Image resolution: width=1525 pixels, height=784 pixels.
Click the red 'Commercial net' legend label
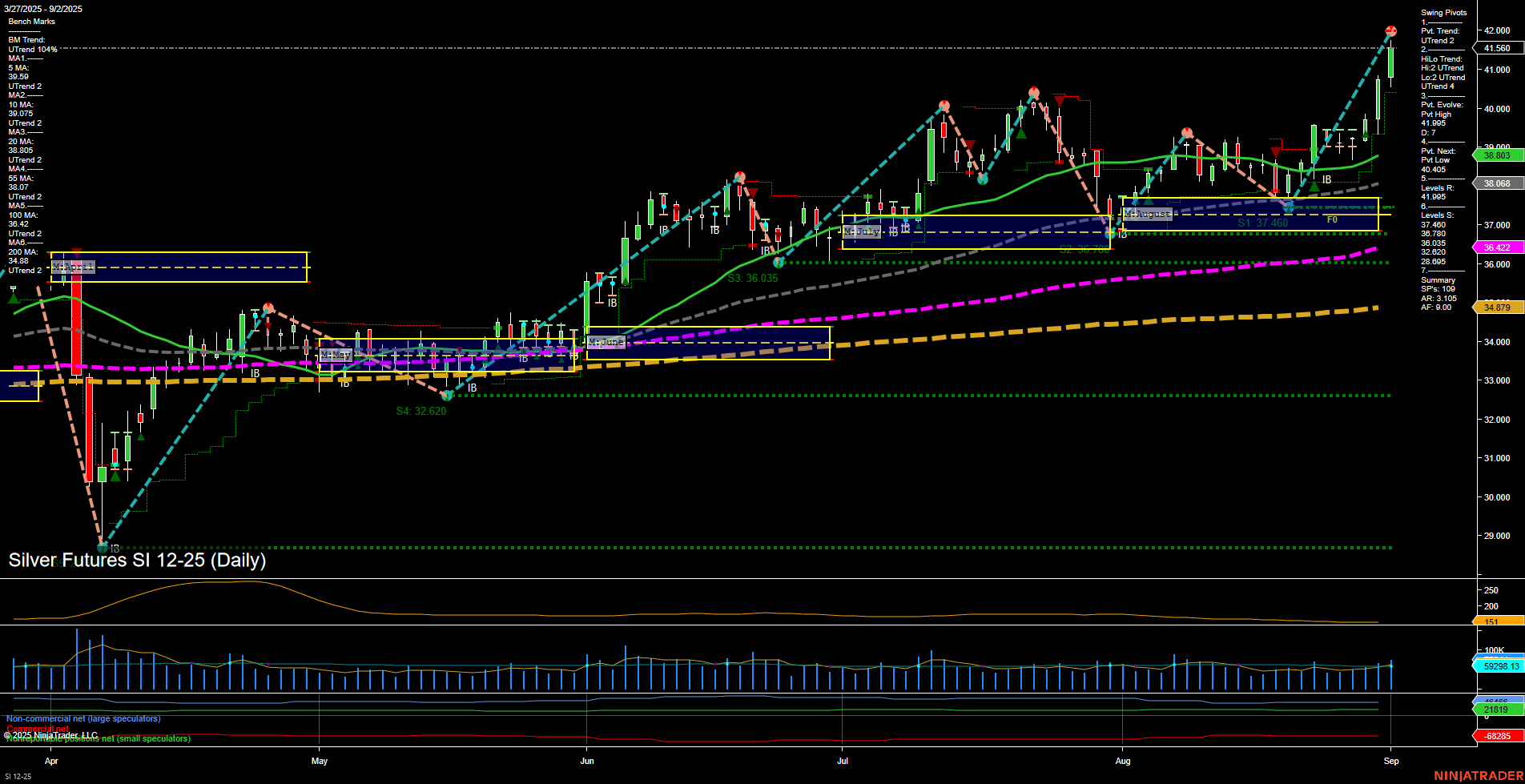click(x=36, y=730)
